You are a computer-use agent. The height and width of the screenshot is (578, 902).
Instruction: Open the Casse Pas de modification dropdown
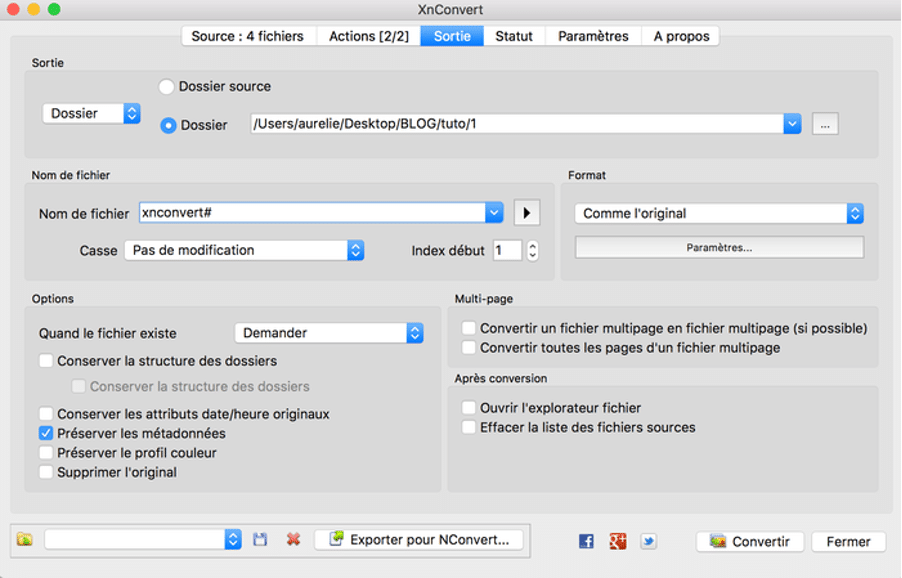244,250
